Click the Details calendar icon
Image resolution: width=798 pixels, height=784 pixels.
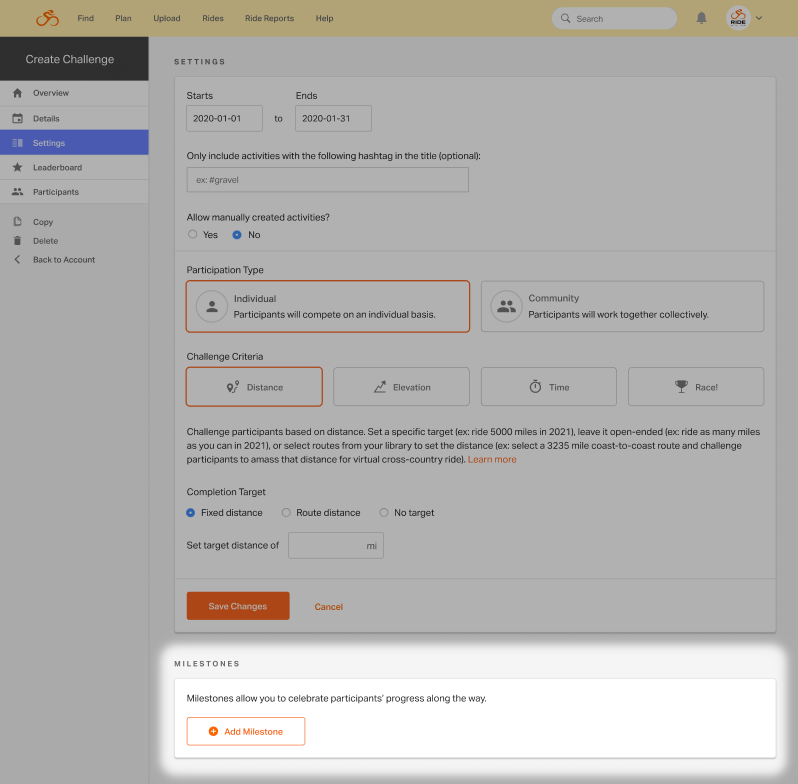click(x=17, y=119)
